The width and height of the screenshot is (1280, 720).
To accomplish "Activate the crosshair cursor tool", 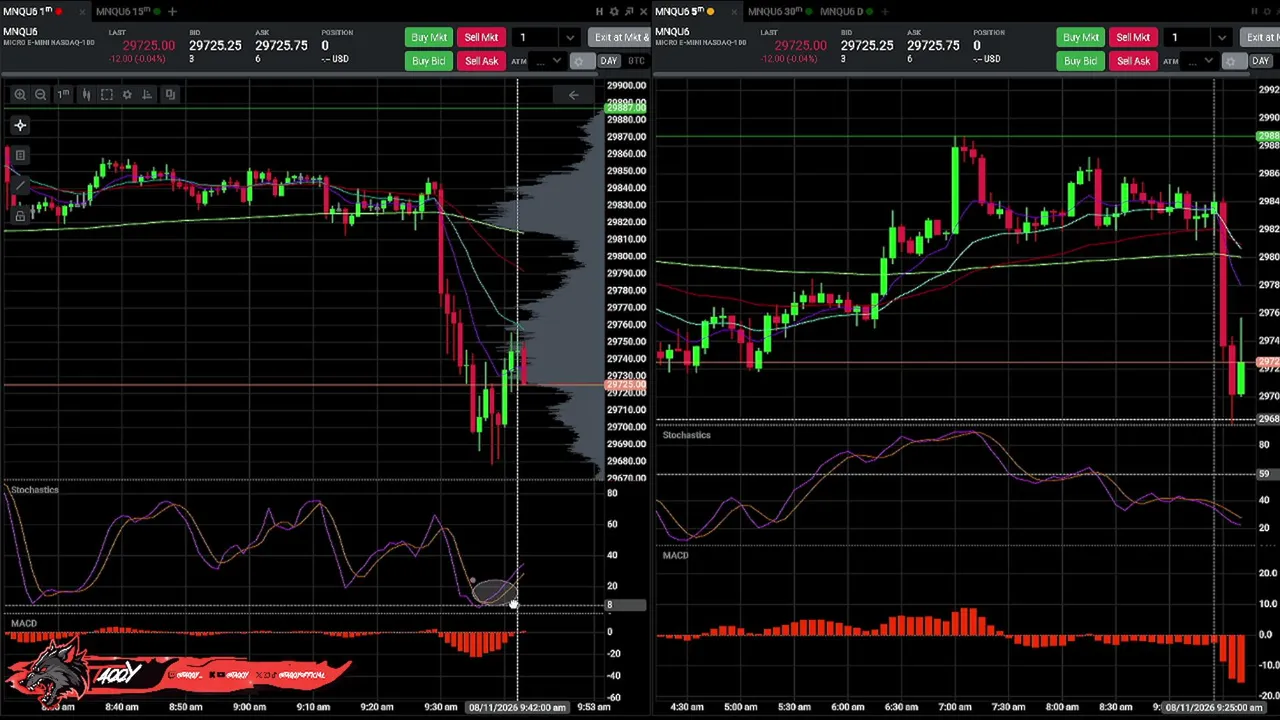I will click(20, 125).
